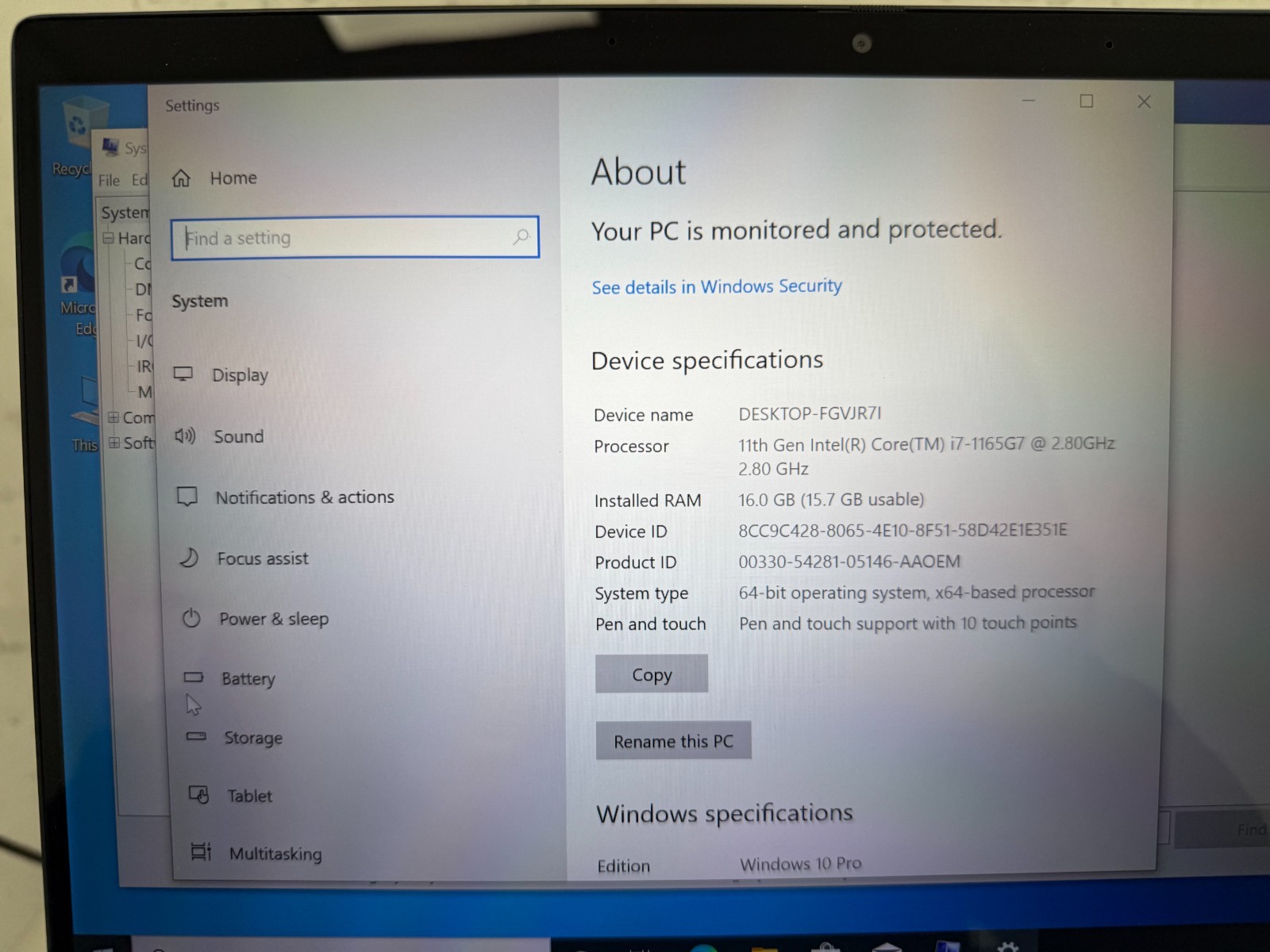Open Sound settings from the sidebar
Viewport: 1270px width, 952px height.
click(x=219, y=436)
